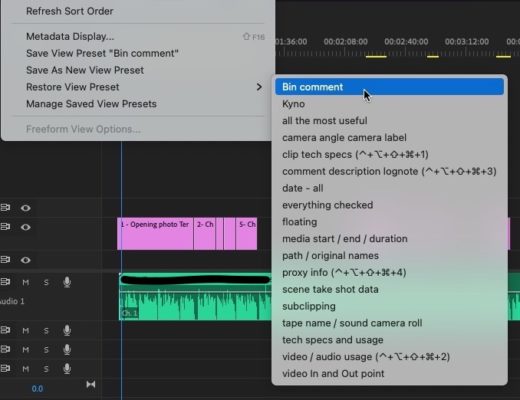Screen dimensions: 520x400
Task: Toggle sync lock on video track below pink clips
Action: coord(5,259)
